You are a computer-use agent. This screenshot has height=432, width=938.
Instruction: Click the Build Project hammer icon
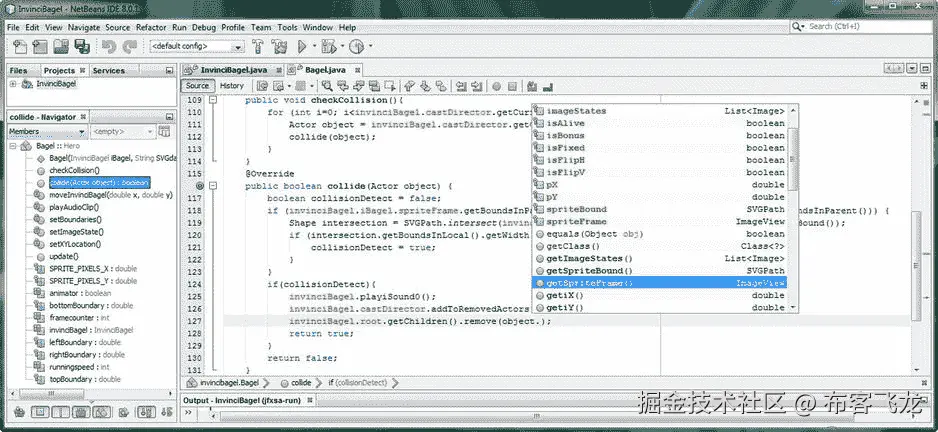258,47
